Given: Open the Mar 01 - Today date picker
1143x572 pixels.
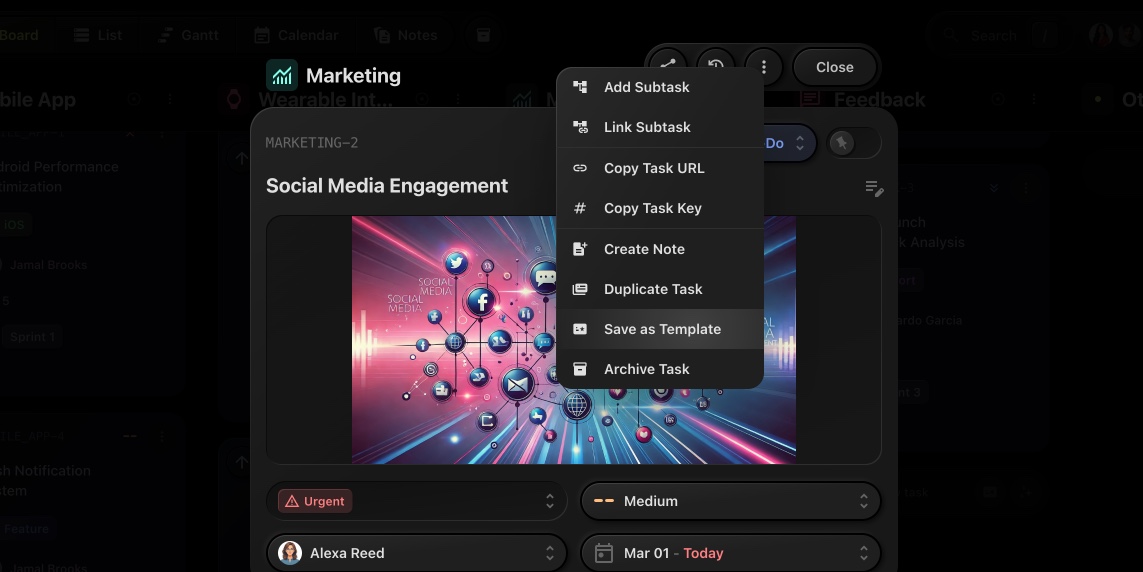Looking at the screenshot, I should [x=730, y=553].
